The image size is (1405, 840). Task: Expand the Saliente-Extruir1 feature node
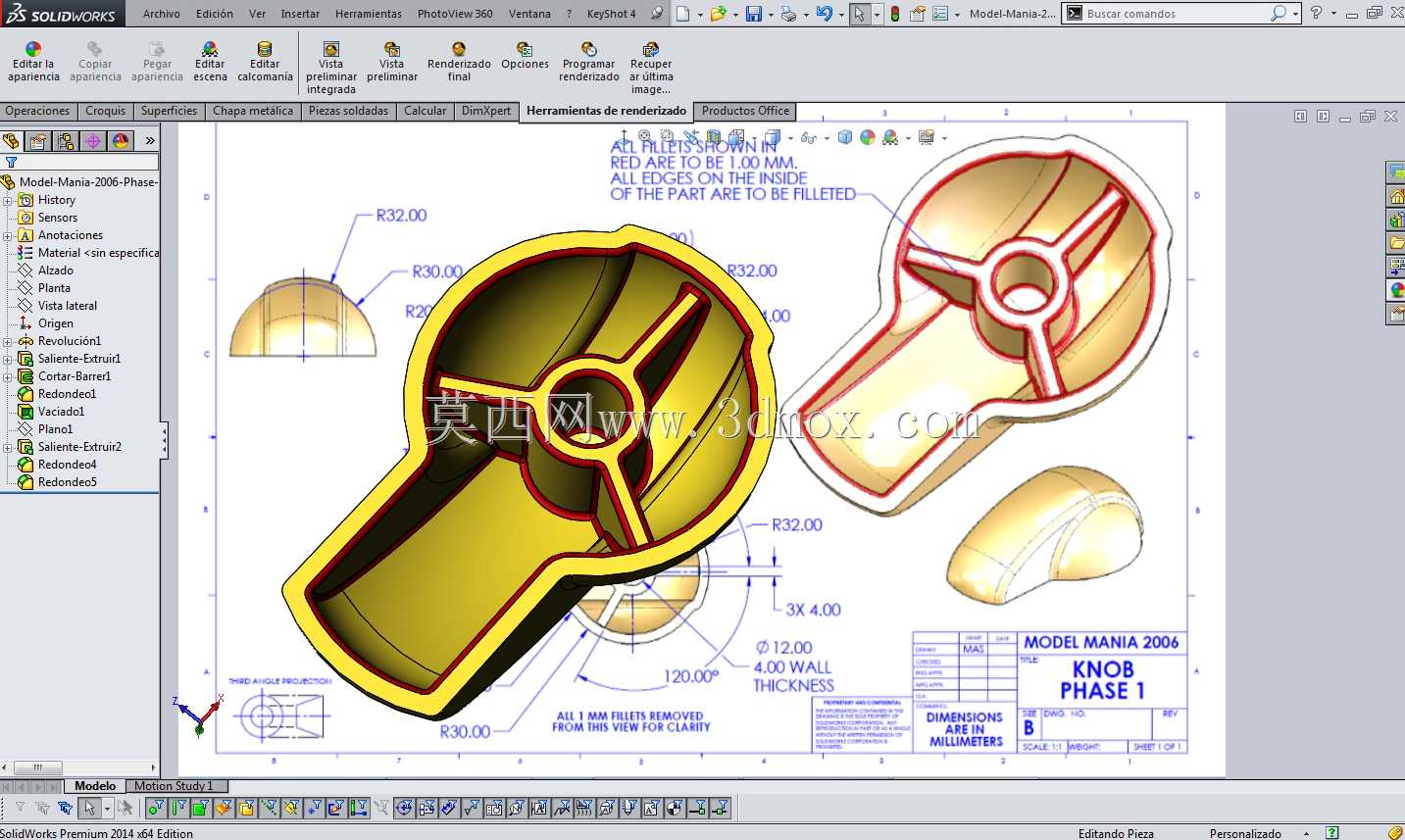point(8,359)
